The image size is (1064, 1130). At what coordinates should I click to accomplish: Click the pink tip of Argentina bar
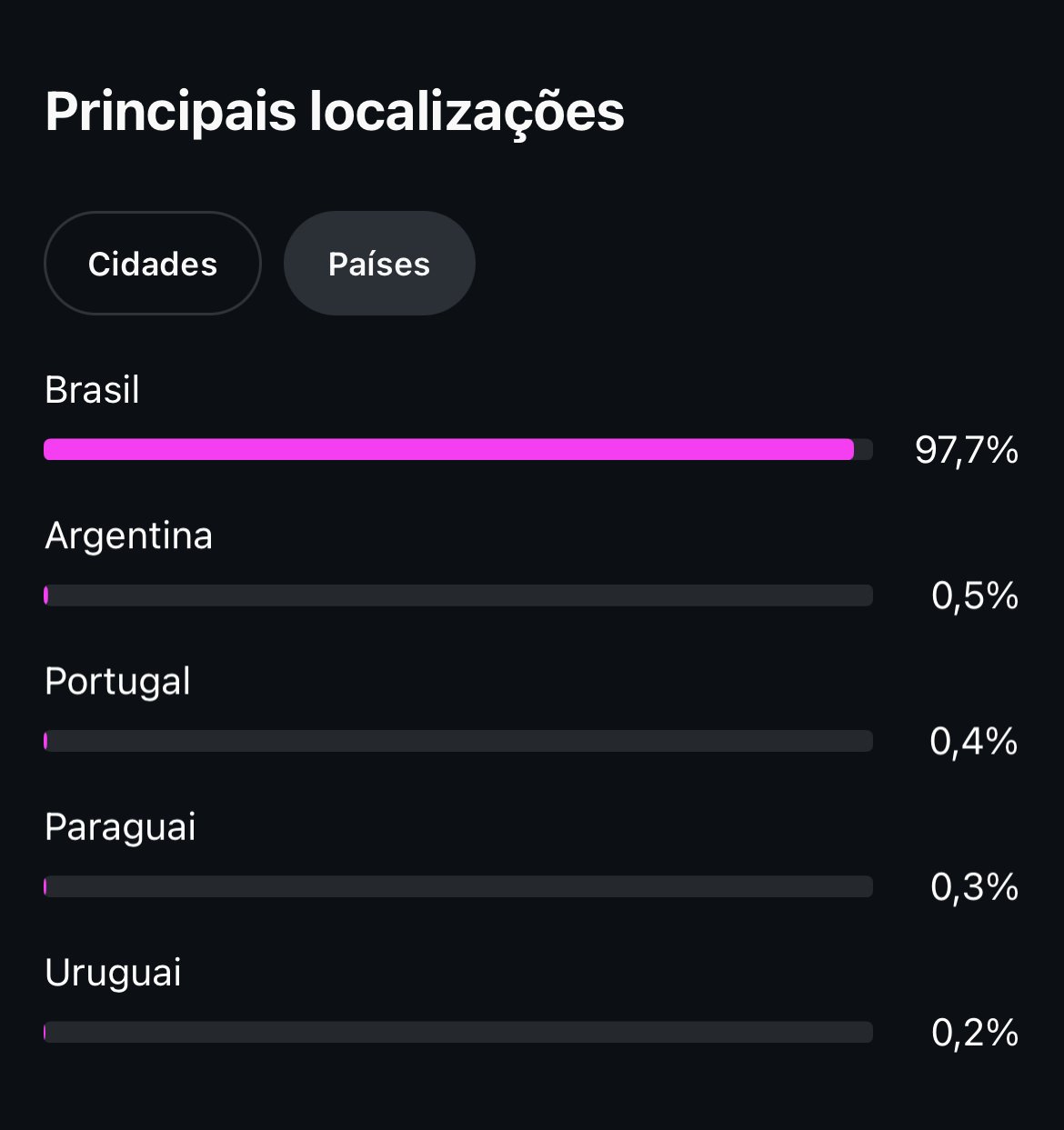point(45,595)
